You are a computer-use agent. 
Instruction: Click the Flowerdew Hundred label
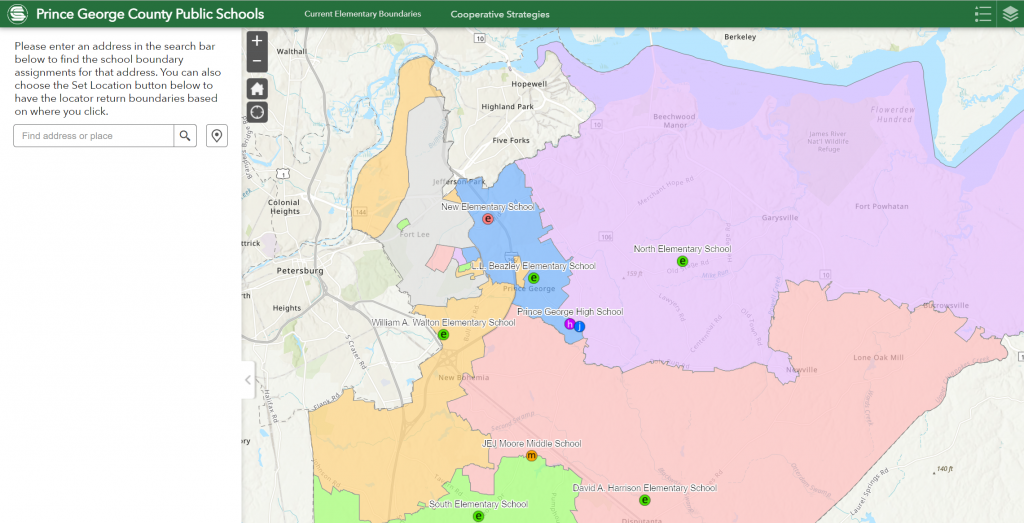pos(891,115)
